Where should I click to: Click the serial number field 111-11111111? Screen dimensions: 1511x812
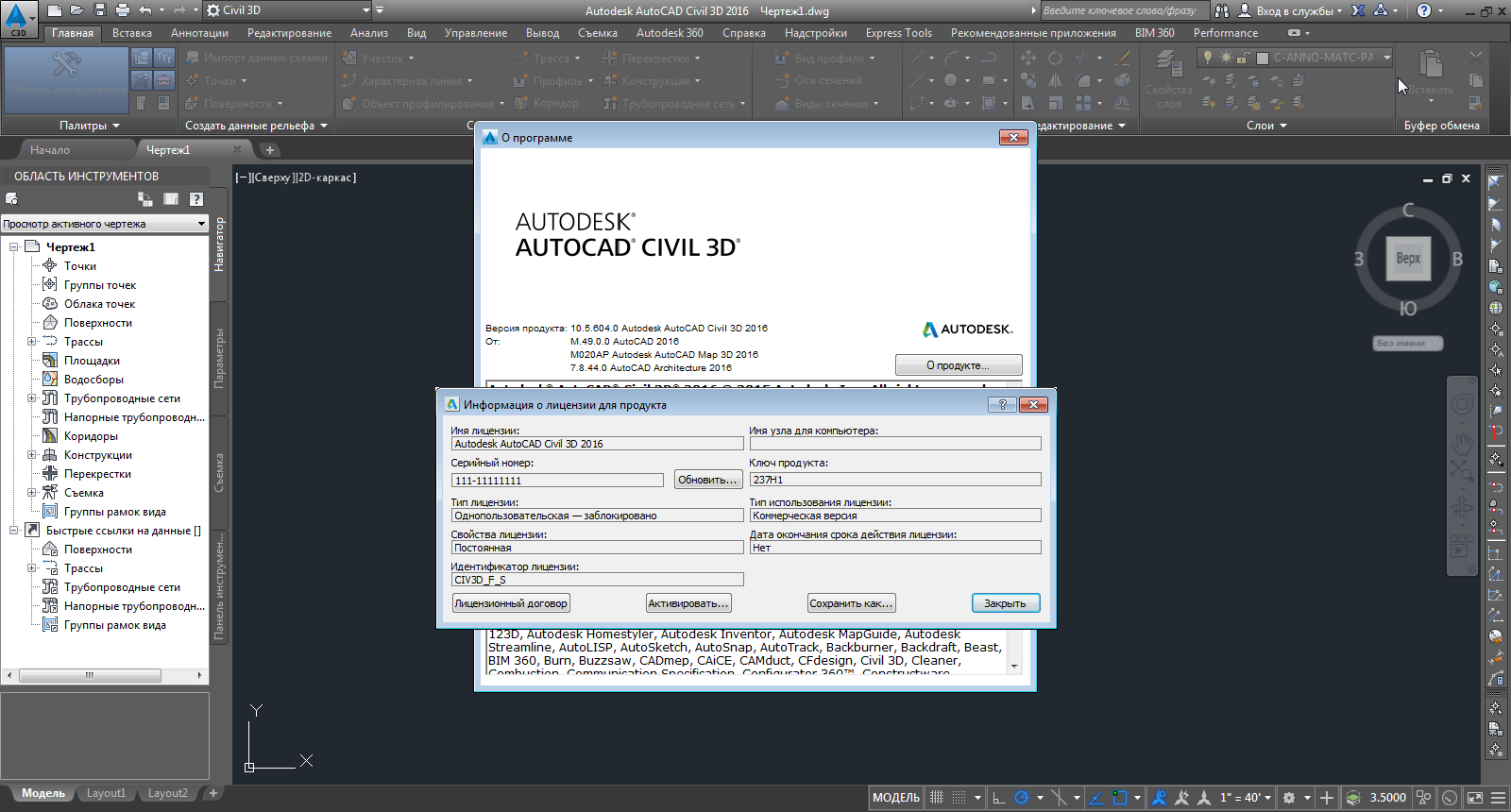pos(557,481)
